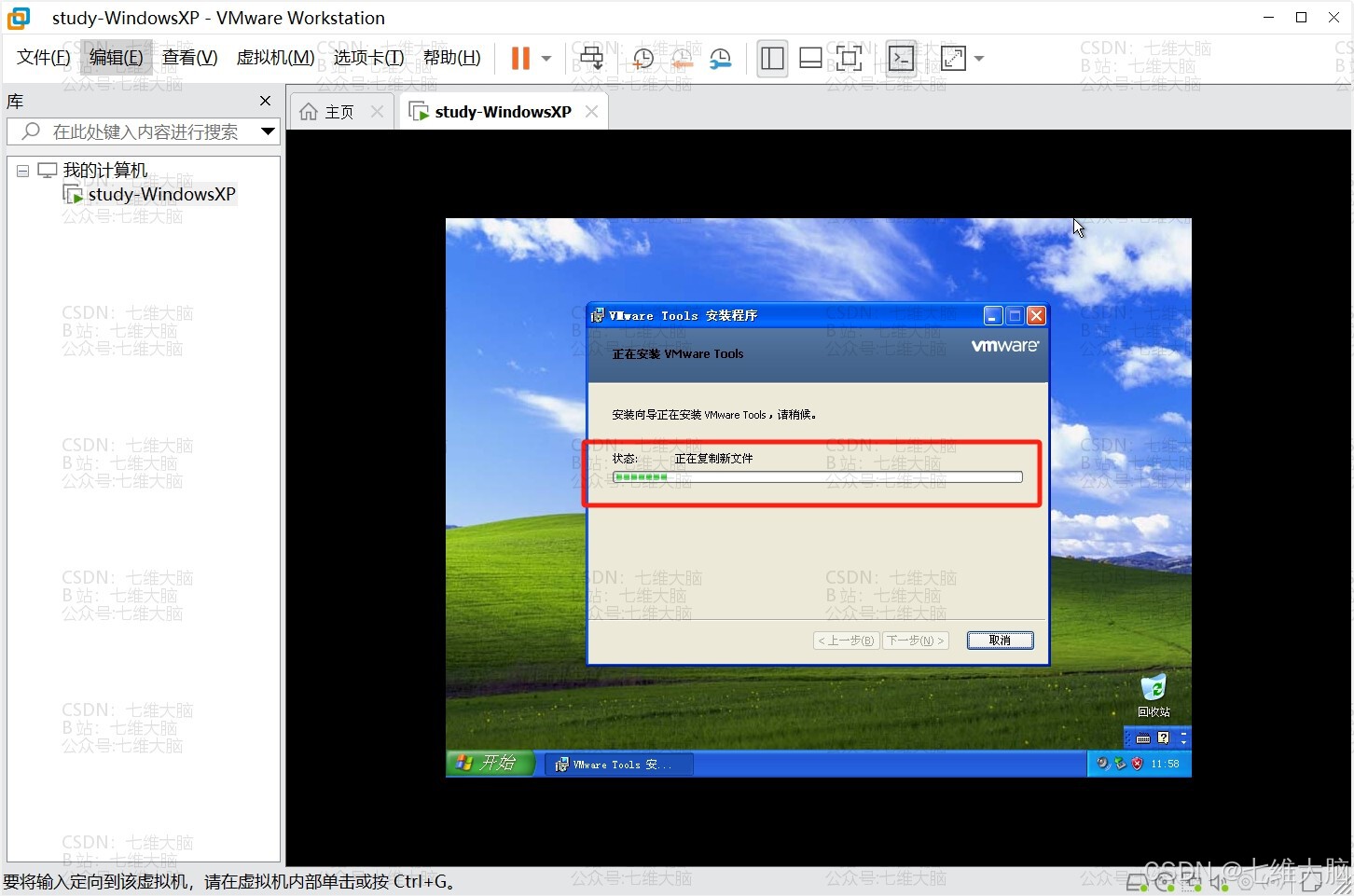Open the 虚拟机(M) menu
This screenshot has width=1354, height=896.
[275, 58]
